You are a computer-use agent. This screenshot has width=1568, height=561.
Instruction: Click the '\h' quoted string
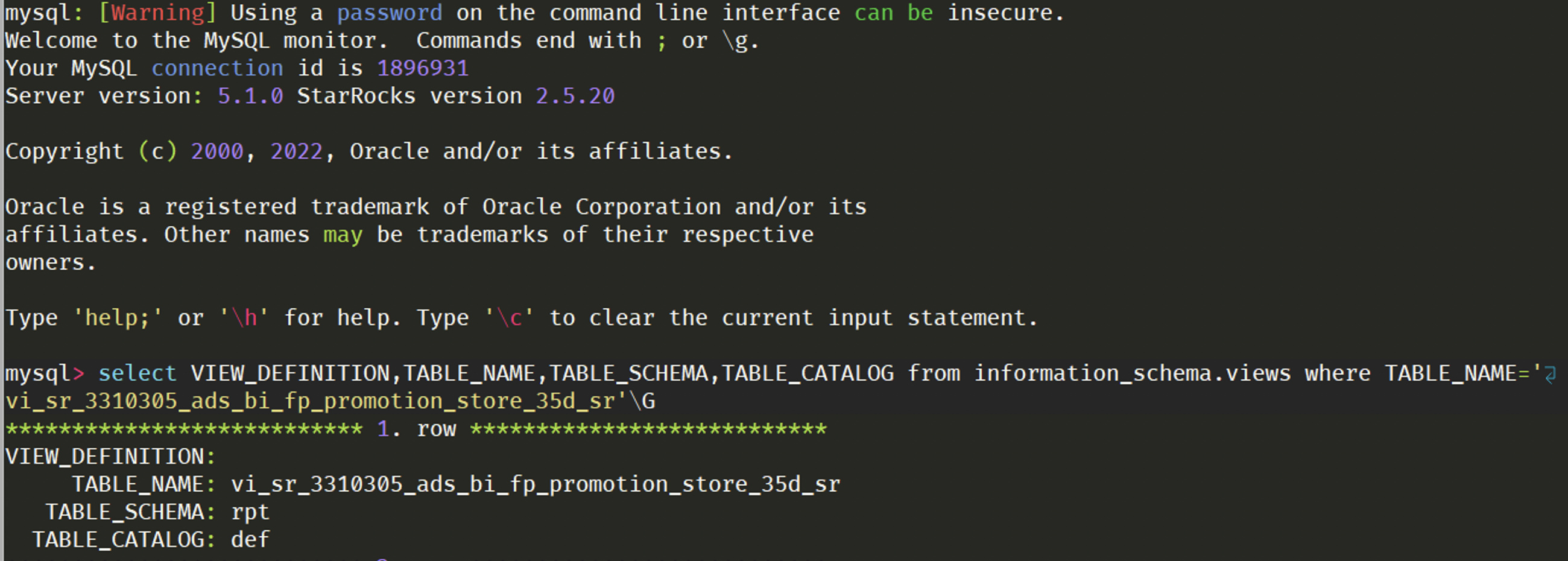pos(244,318)
